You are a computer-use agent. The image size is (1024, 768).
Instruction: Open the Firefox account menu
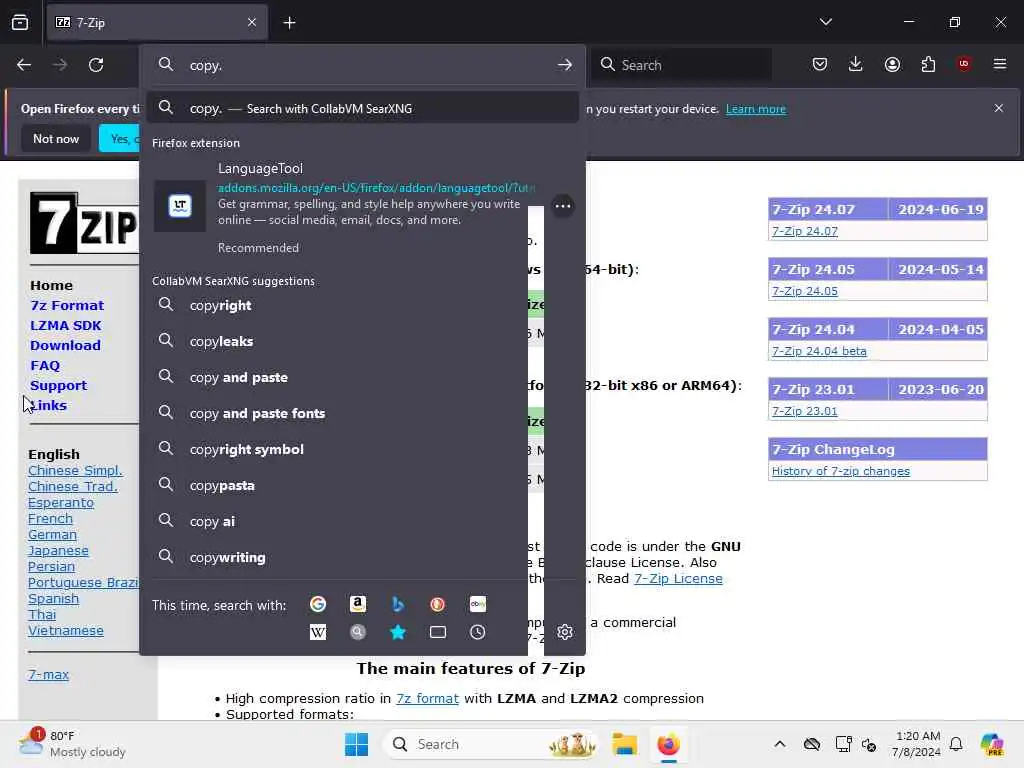(x=892, y=64)
